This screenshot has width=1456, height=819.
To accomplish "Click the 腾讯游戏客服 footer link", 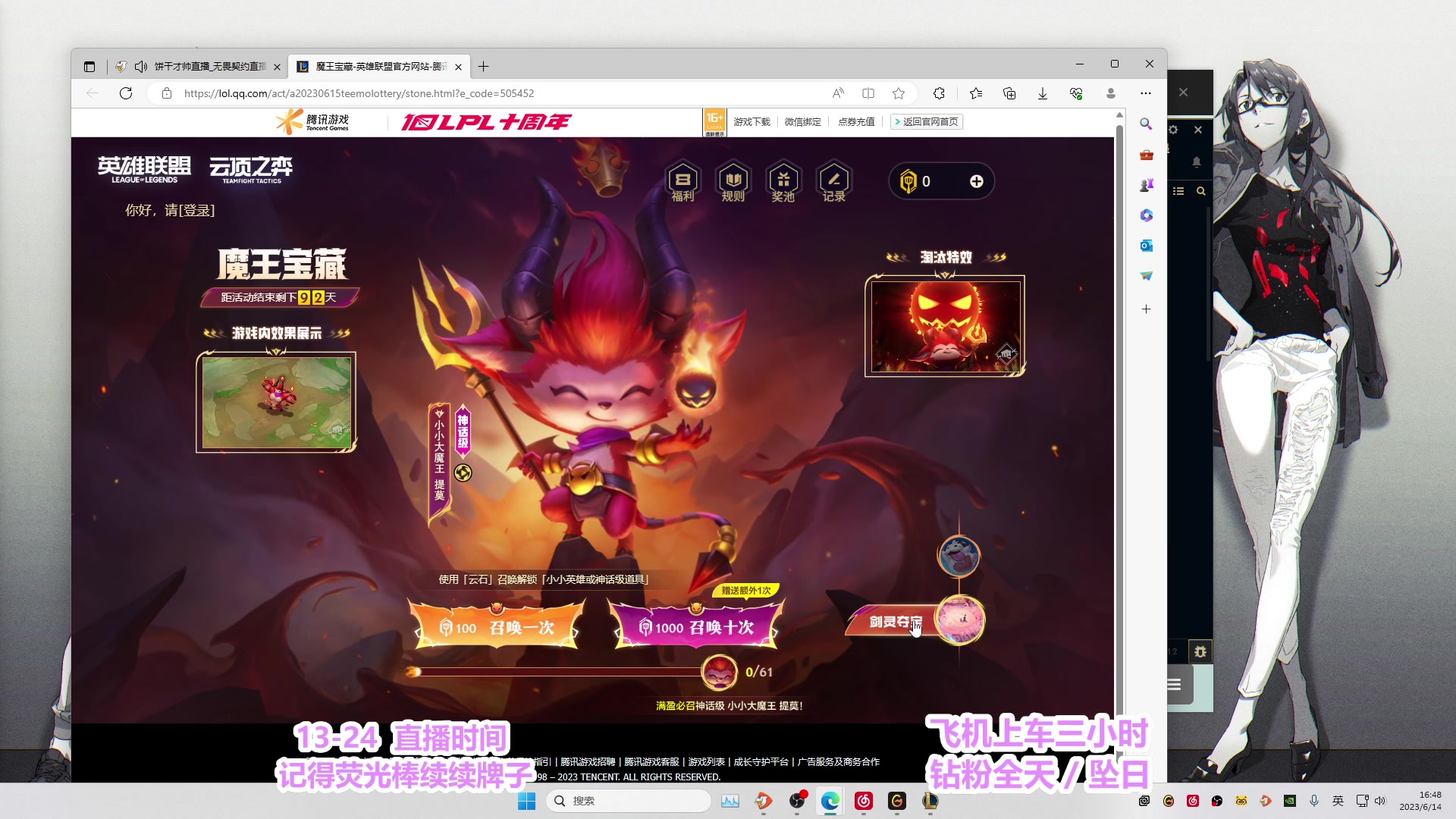I will 651,761.
